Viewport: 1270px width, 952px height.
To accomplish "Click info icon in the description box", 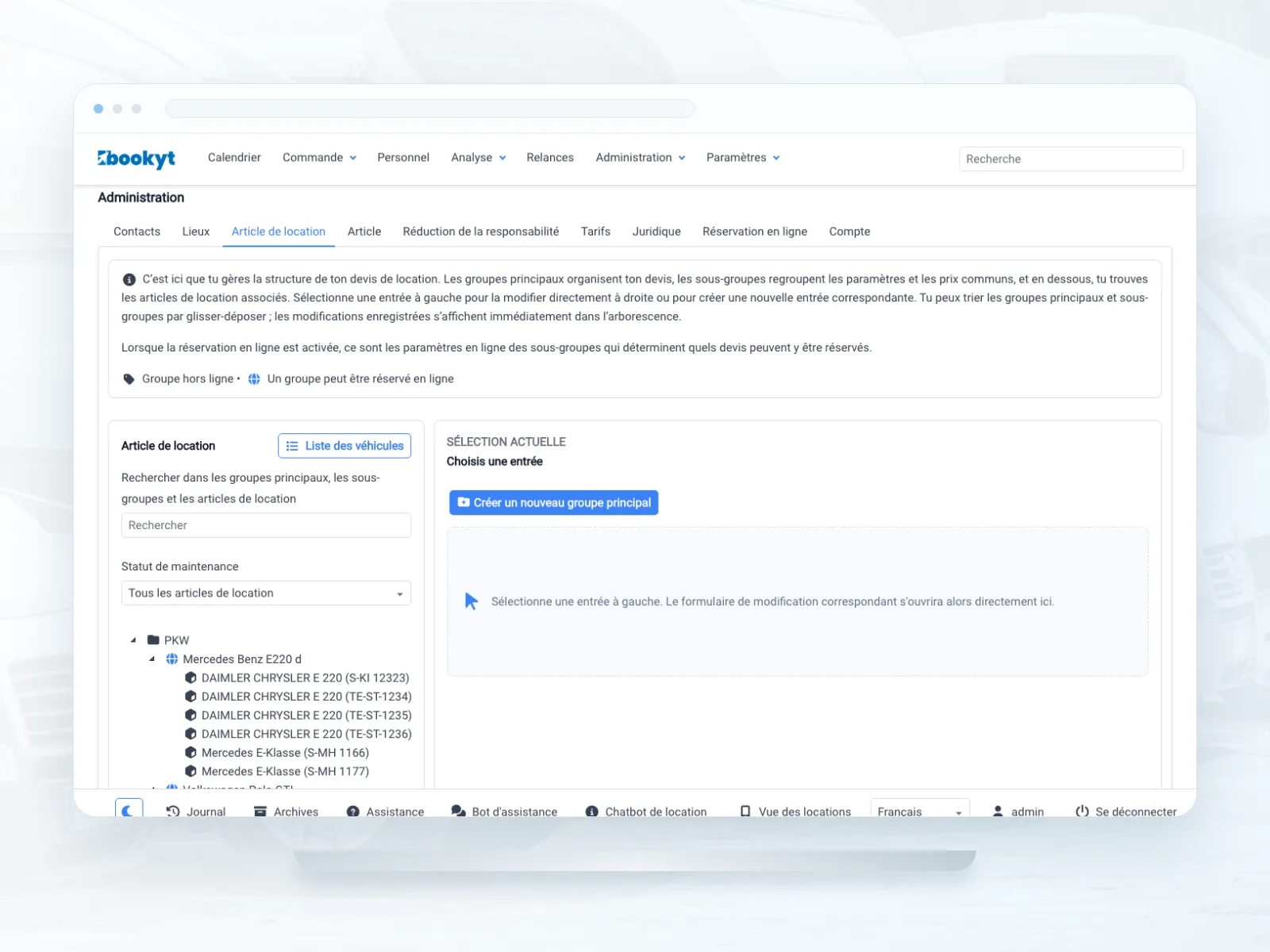I will coord(129,279).
